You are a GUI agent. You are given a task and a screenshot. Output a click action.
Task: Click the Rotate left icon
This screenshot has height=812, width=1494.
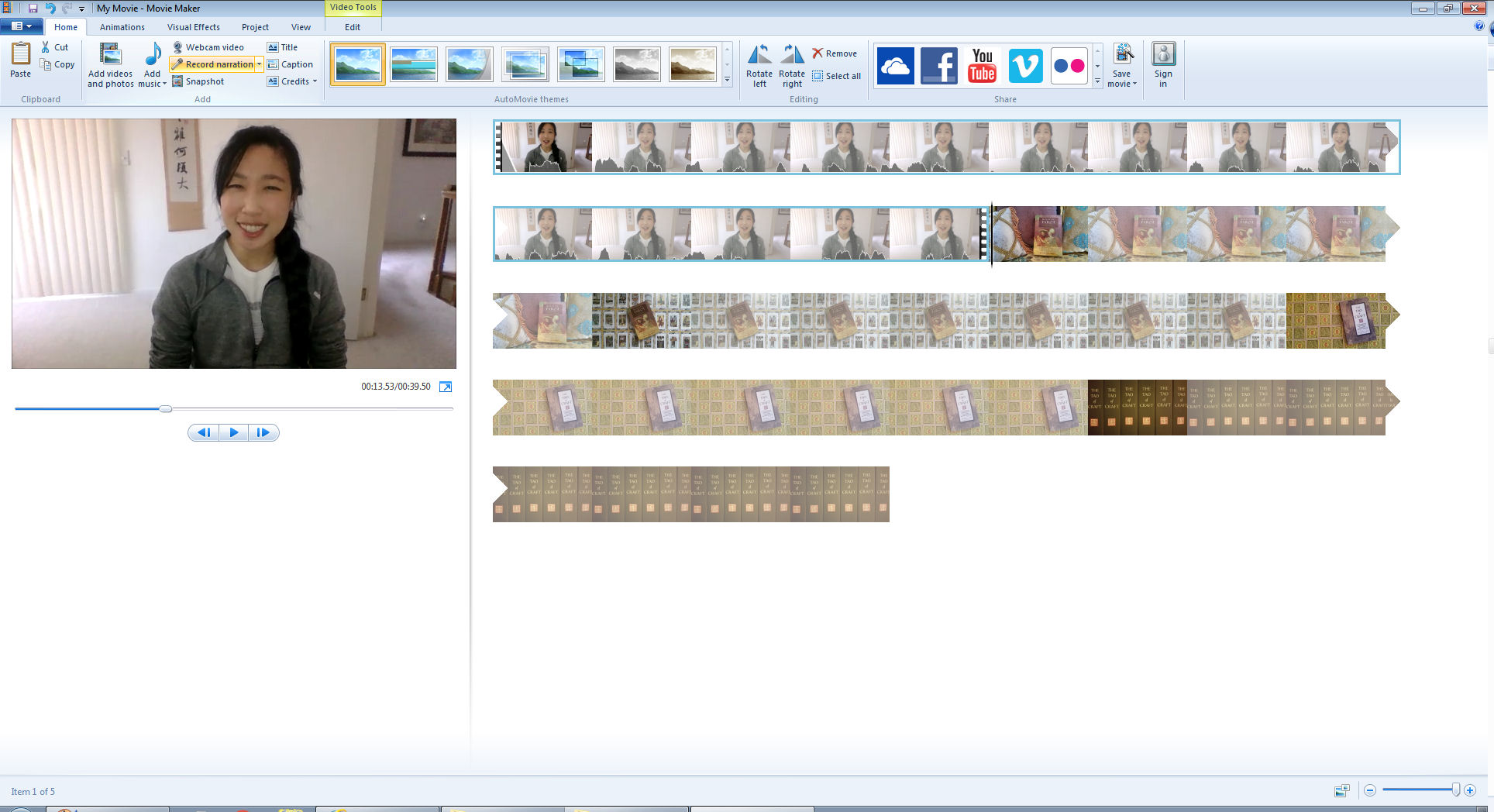pyautogui.click(x=759, y=55)
